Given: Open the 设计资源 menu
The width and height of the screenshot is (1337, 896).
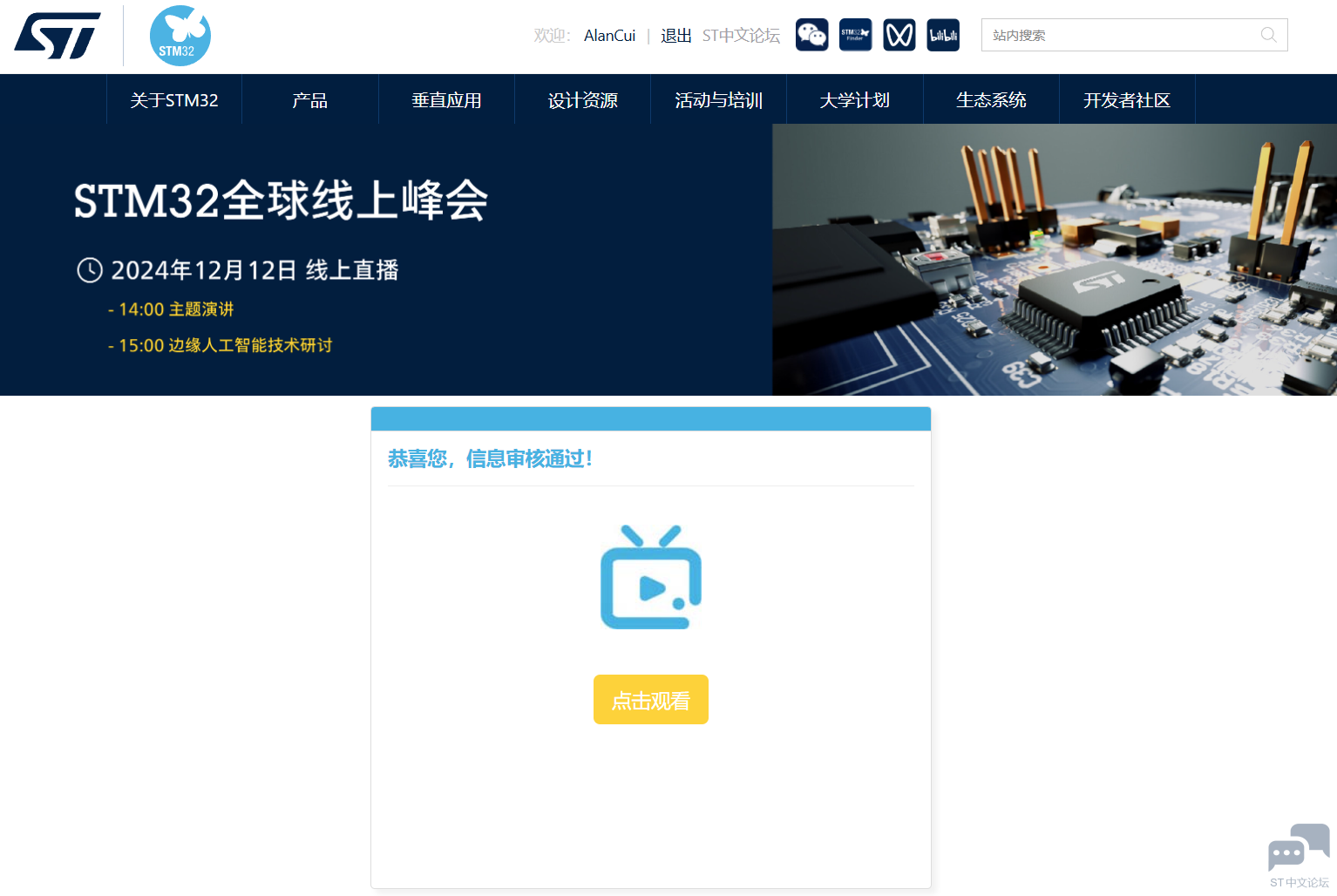Looking at the screenshot, I should [582, 100].
